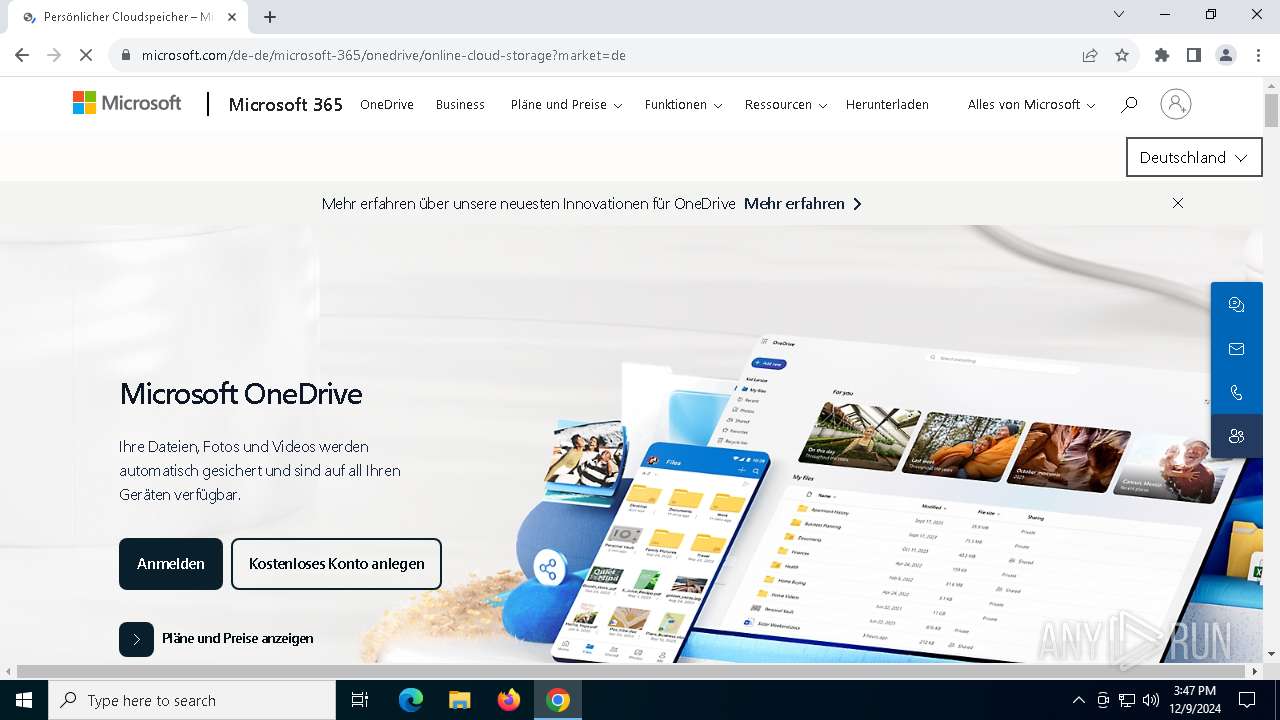The width and height of the screenshot is (1280, 720).
Task: Open File Explorer from taskbar
Action: [x=460, y=700]
